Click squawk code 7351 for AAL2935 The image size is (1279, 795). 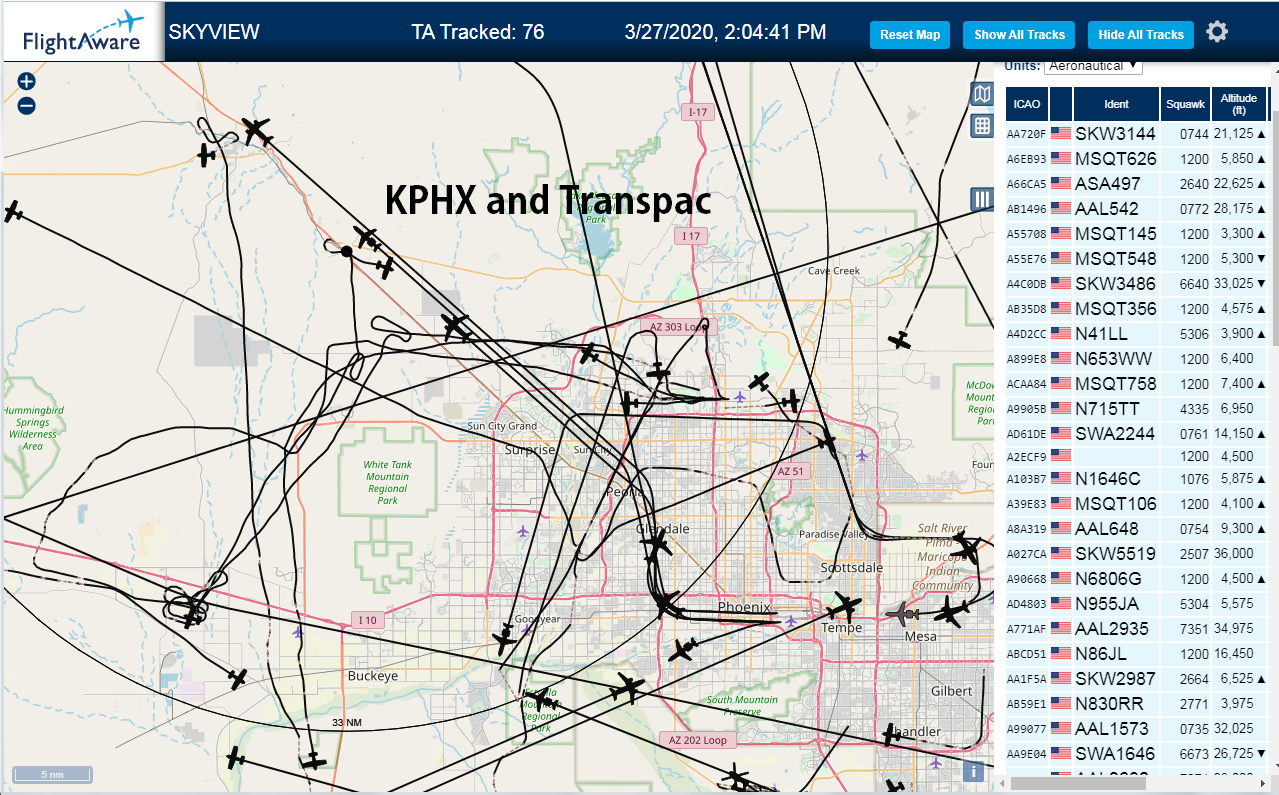point(1194,629)
